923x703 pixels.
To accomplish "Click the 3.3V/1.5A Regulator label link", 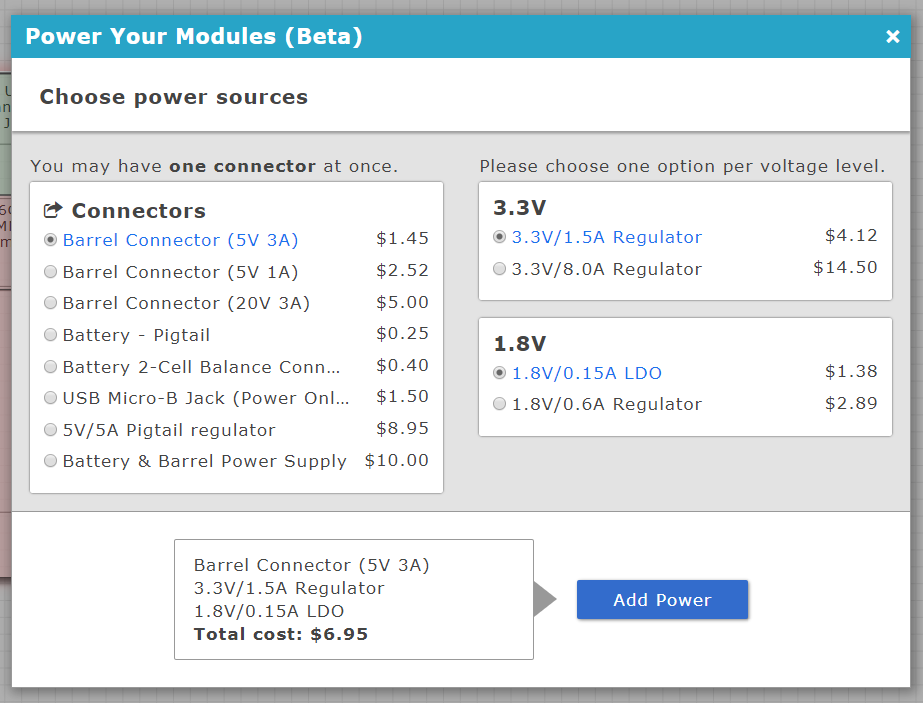I will [607, 237].
